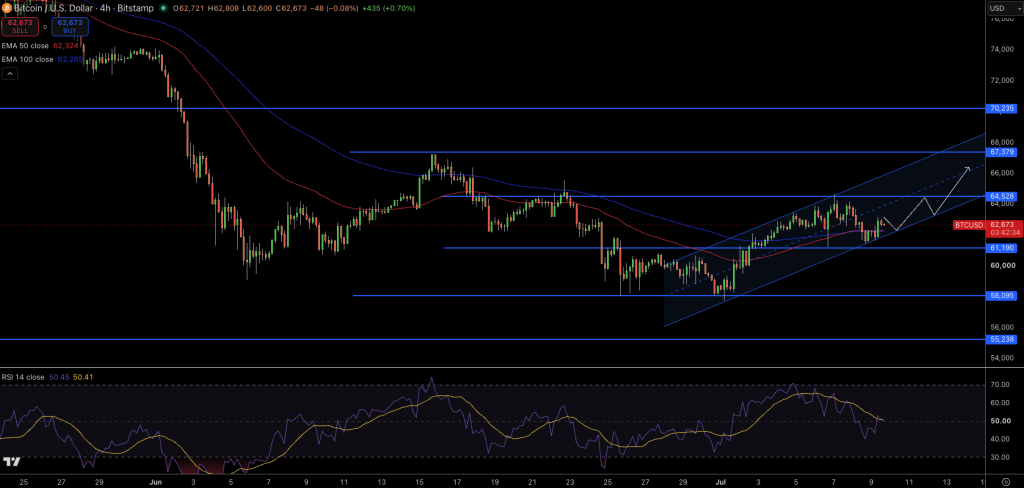Viewport: 1024px width, 488px height.
Task: Open the Bitcoin / U.S. Dollar symbol title
Action: (x=82, y=8)
